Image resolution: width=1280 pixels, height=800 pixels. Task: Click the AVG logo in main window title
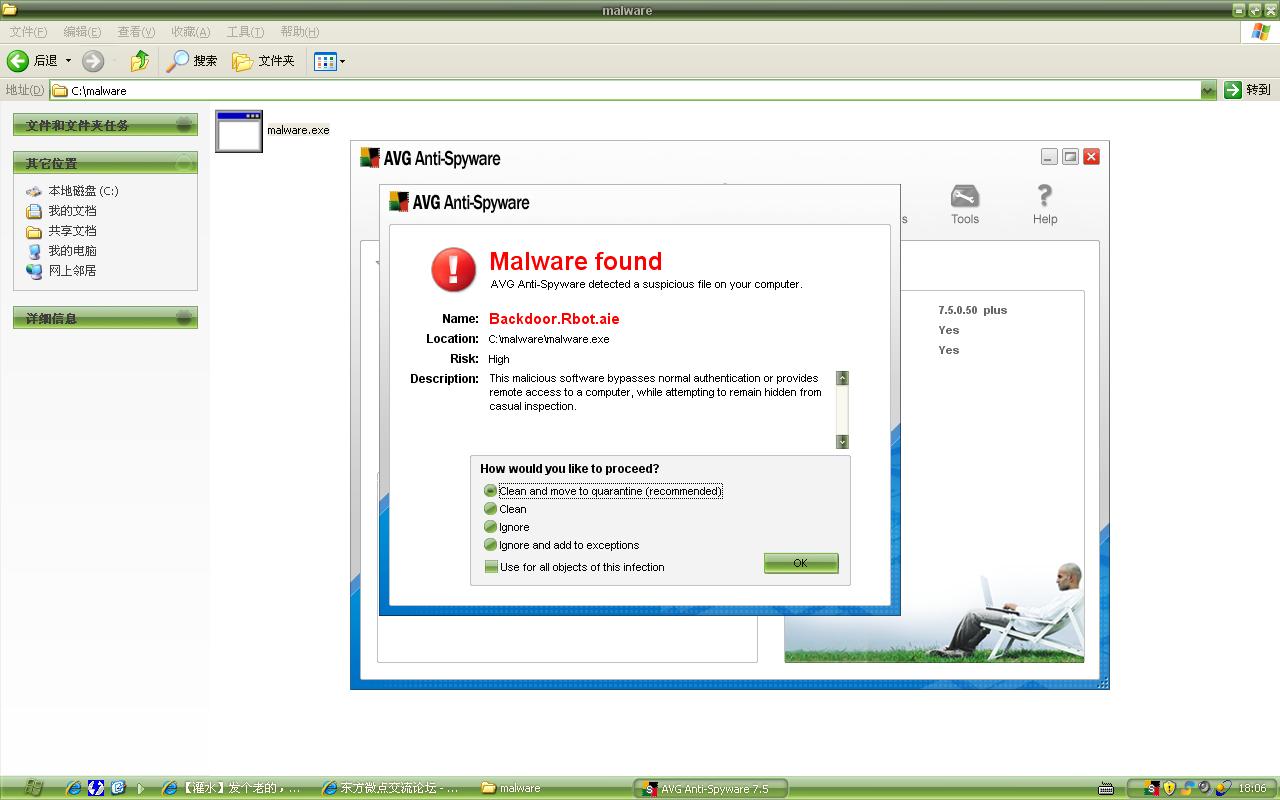[x=370, y=158]
